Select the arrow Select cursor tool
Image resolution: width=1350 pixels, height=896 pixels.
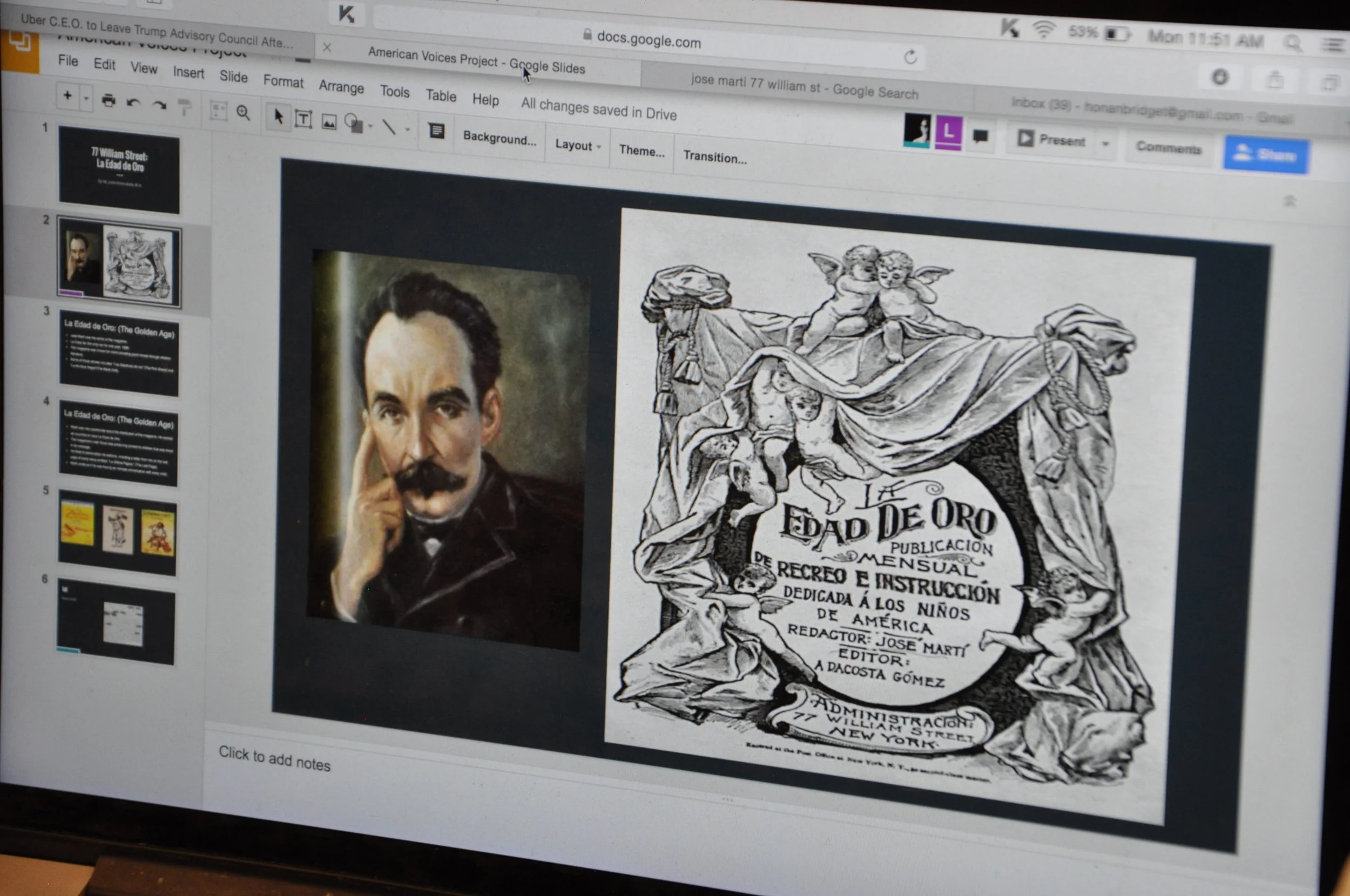(x=278, y=117)
